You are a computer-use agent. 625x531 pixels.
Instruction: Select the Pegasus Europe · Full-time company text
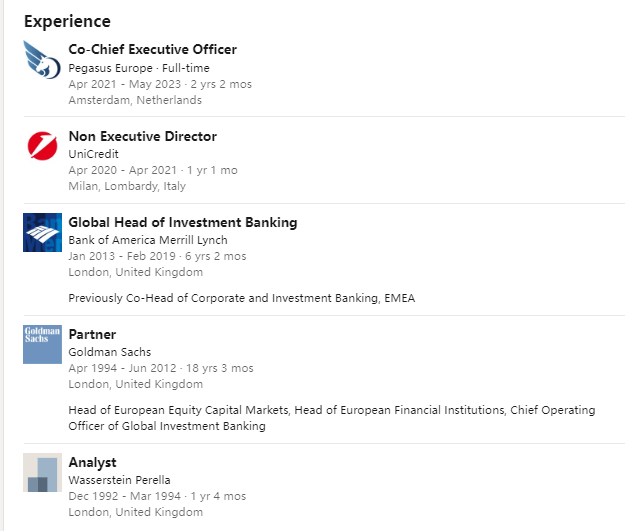click(x=139, y=68)
